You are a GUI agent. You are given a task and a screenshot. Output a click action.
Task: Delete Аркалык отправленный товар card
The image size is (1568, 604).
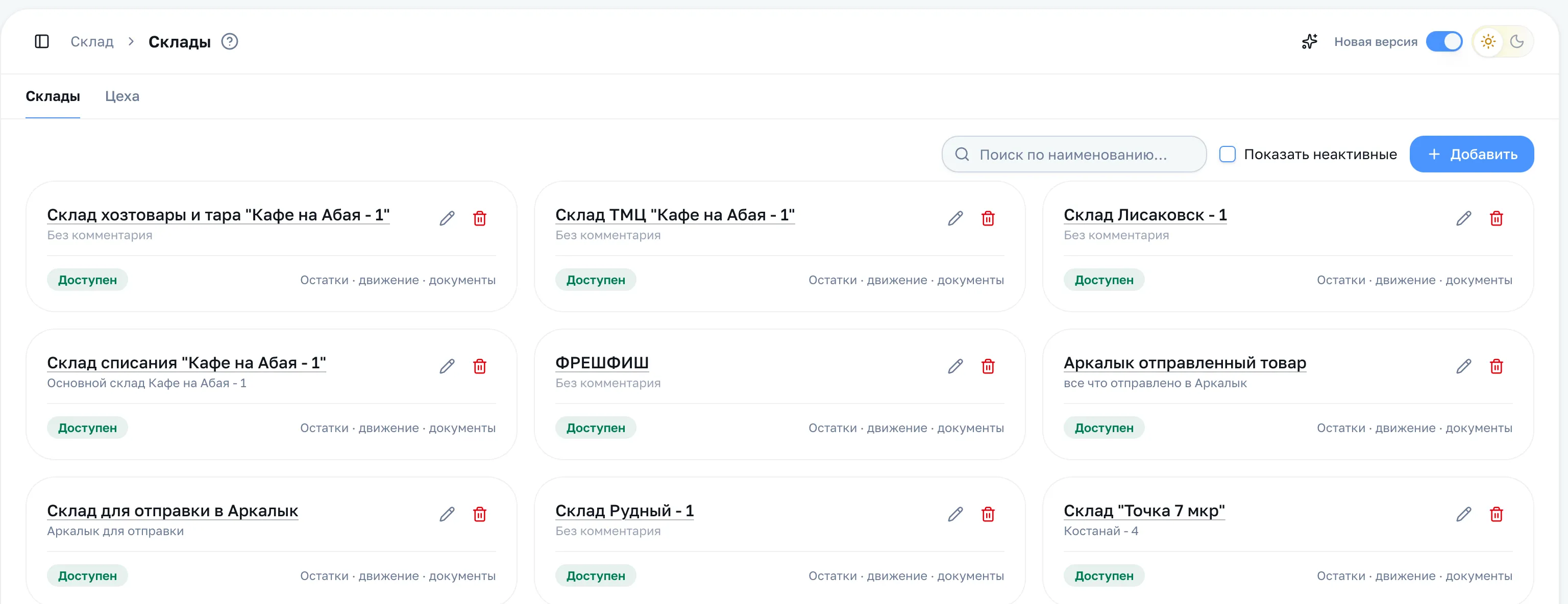point(1496,366)
